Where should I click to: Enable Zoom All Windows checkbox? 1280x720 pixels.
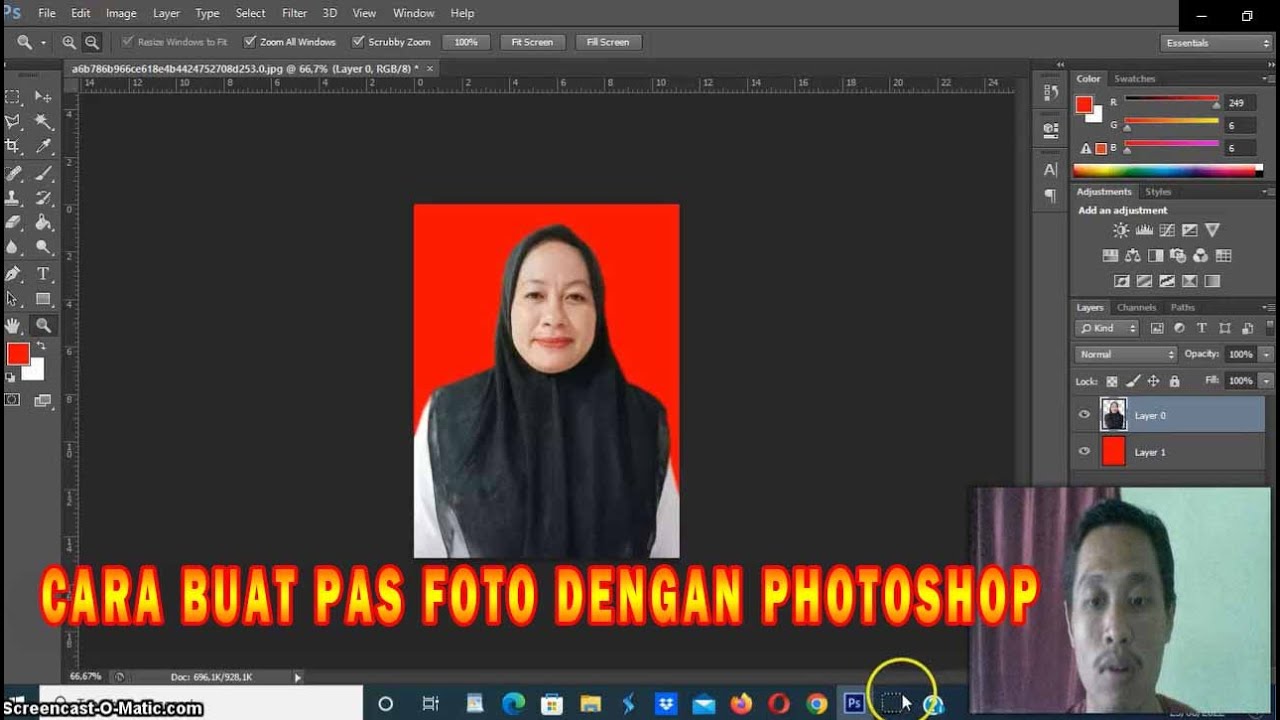pyautogui.click(x=250, y=42)
